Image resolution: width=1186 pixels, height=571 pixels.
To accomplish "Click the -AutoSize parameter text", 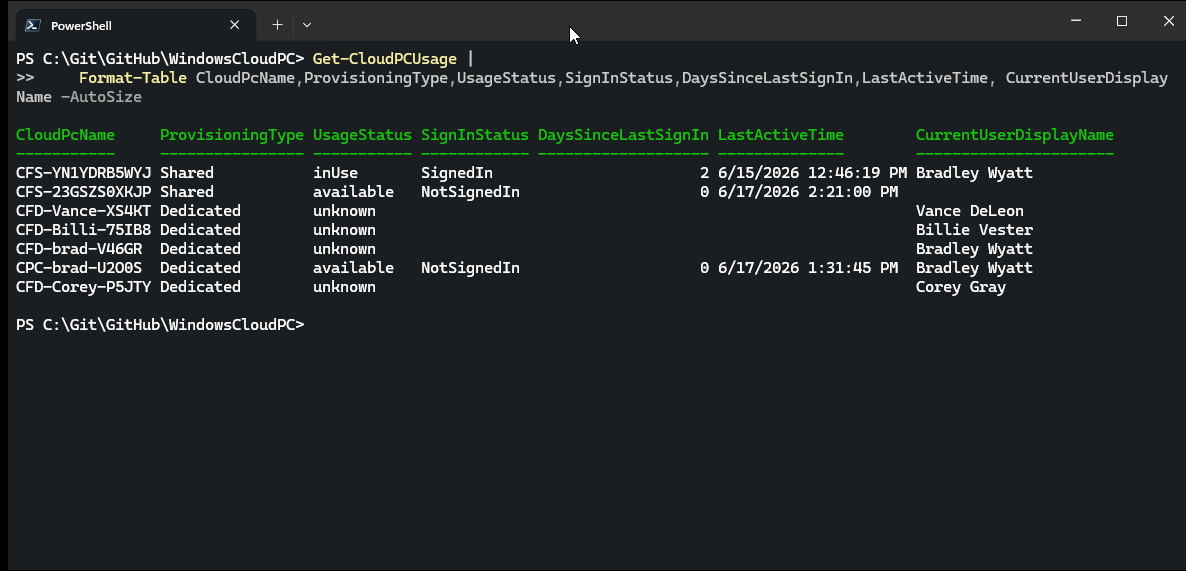I will tap(101, 97).
